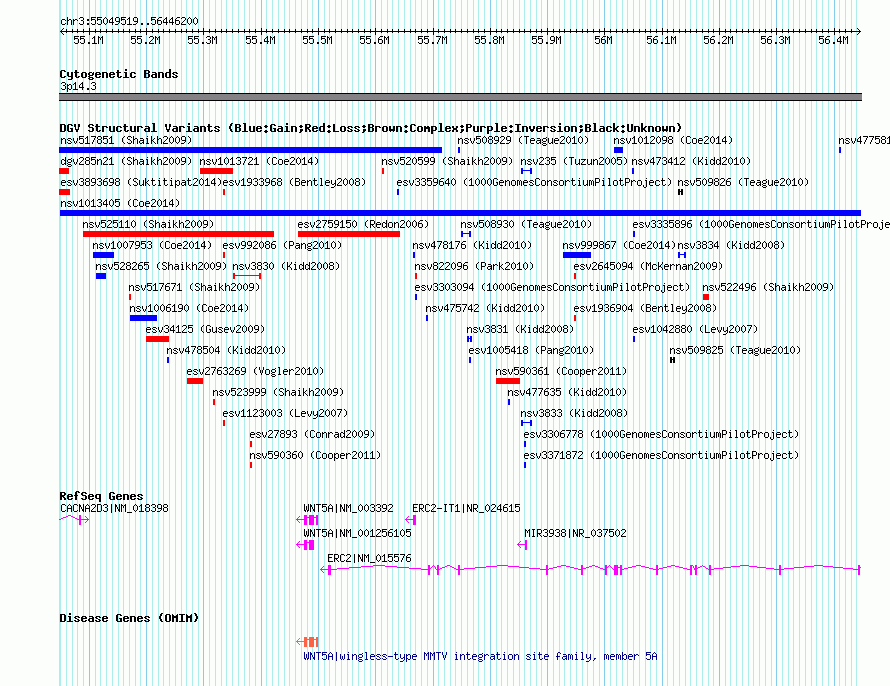Open the esv3359640 variant label
The width and height of the screenshot is (890, 686).
click(x=534, y=182)
